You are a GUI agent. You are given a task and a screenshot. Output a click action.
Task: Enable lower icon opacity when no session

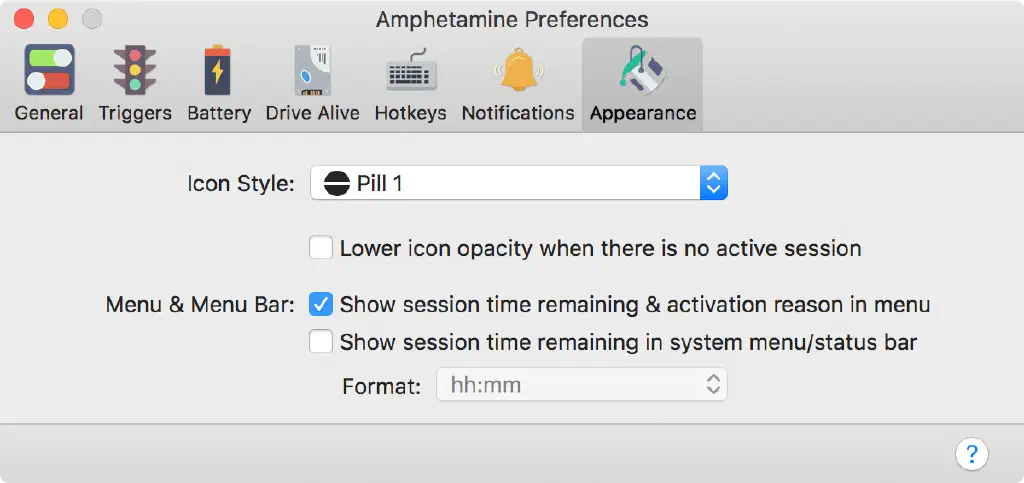[x=321, y=248]
